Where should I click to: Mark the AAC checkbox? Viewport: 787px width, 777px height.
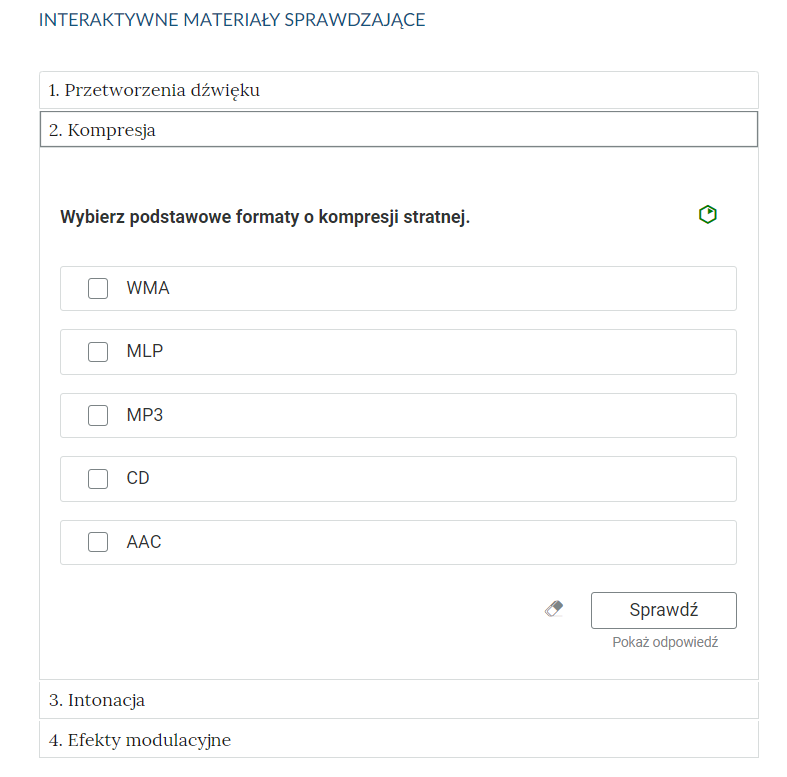(x=98, y=542)
